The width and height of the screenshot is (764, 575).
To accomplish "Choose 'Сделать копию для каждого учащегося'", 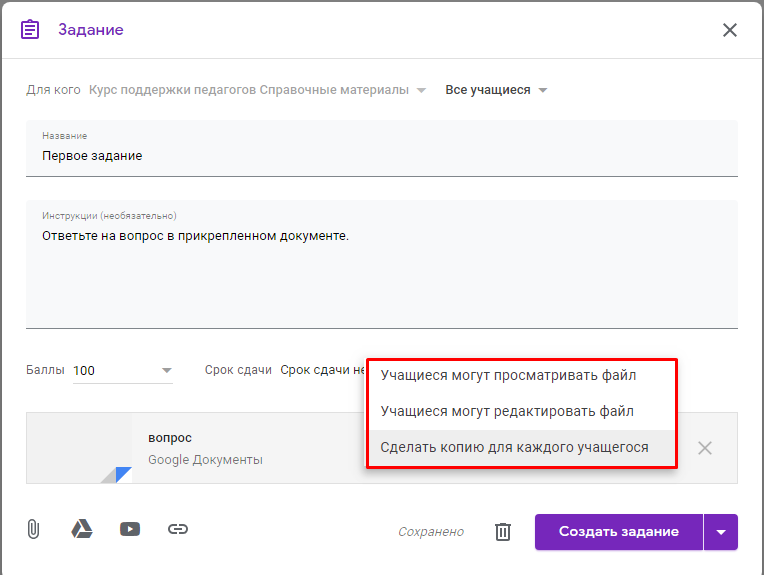I will (x=521, y=447).
